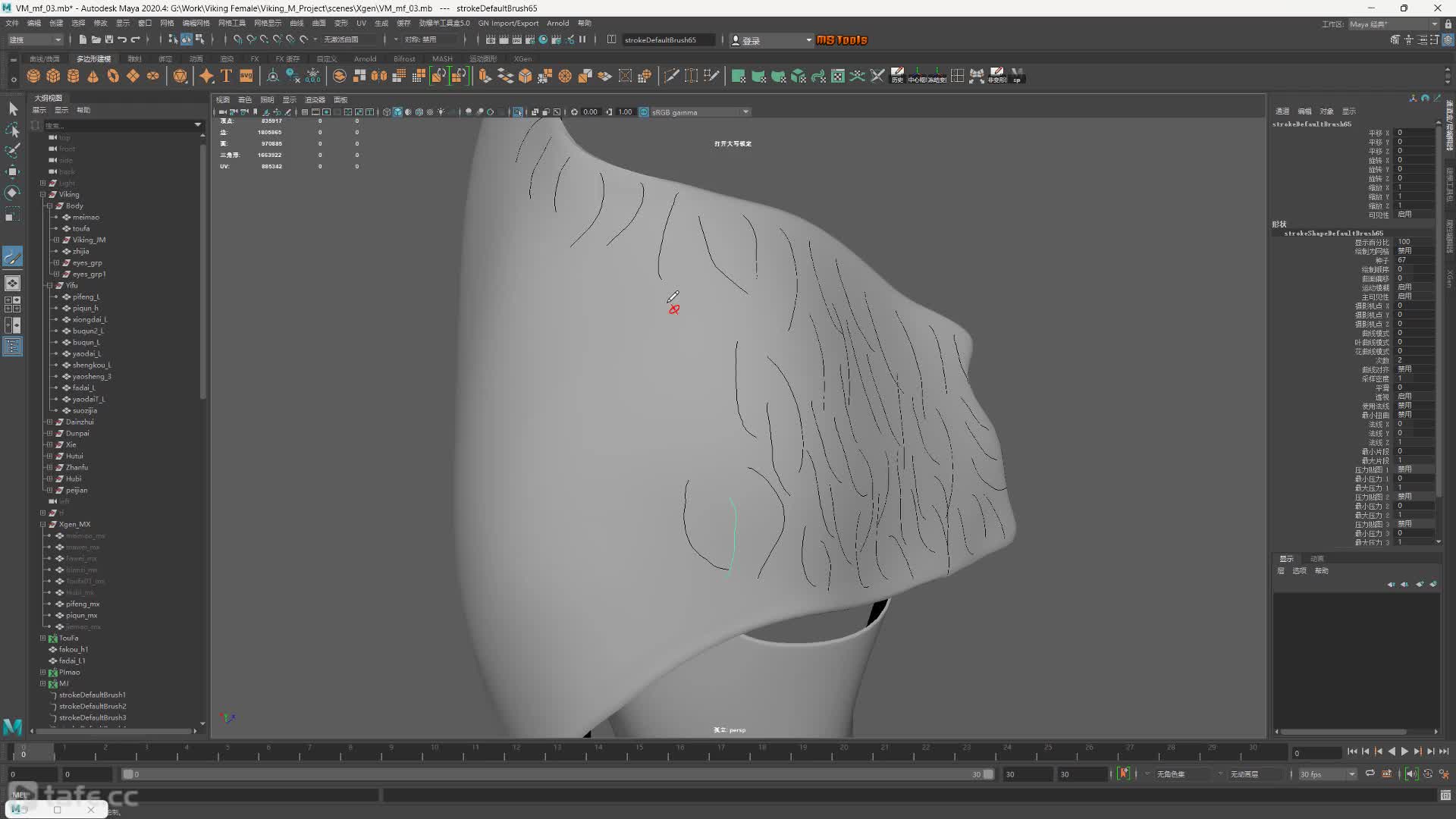1456x819 pixels.
Task: Click the Type text tool shelf icon
Action: (x=226, y=76)
